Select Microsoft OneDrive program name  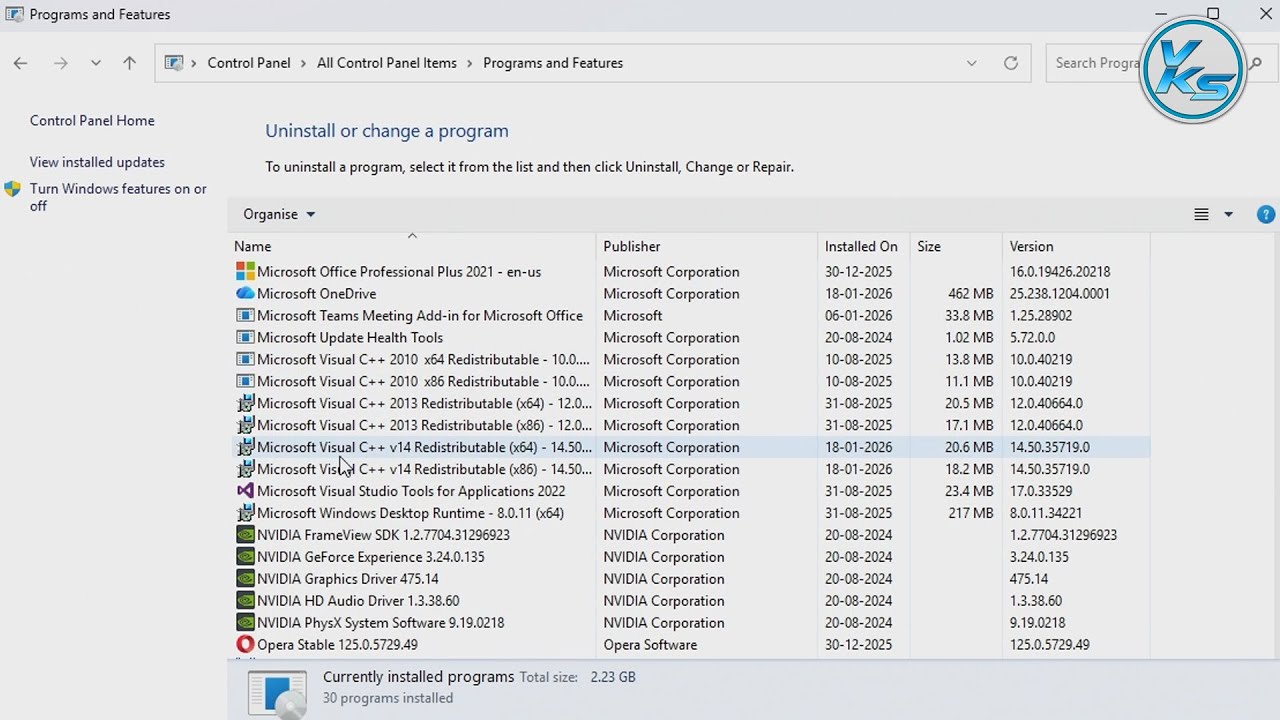click(317, 294)
